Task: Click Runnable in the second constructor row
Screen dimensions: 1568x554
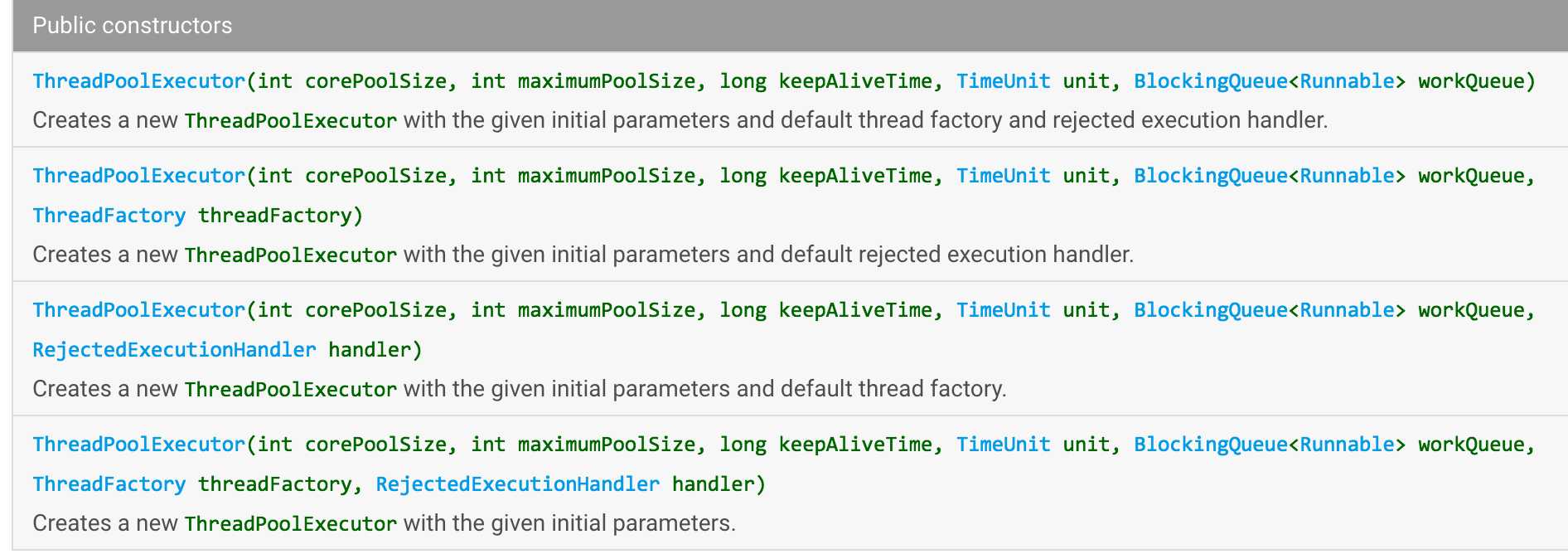Action: (x=1347, y=176)
